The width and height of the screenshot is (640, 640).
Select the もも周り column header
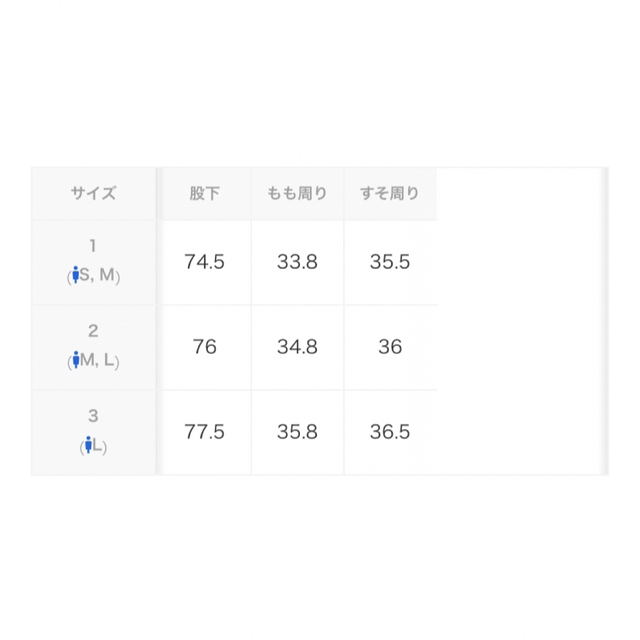click(298, 193)
